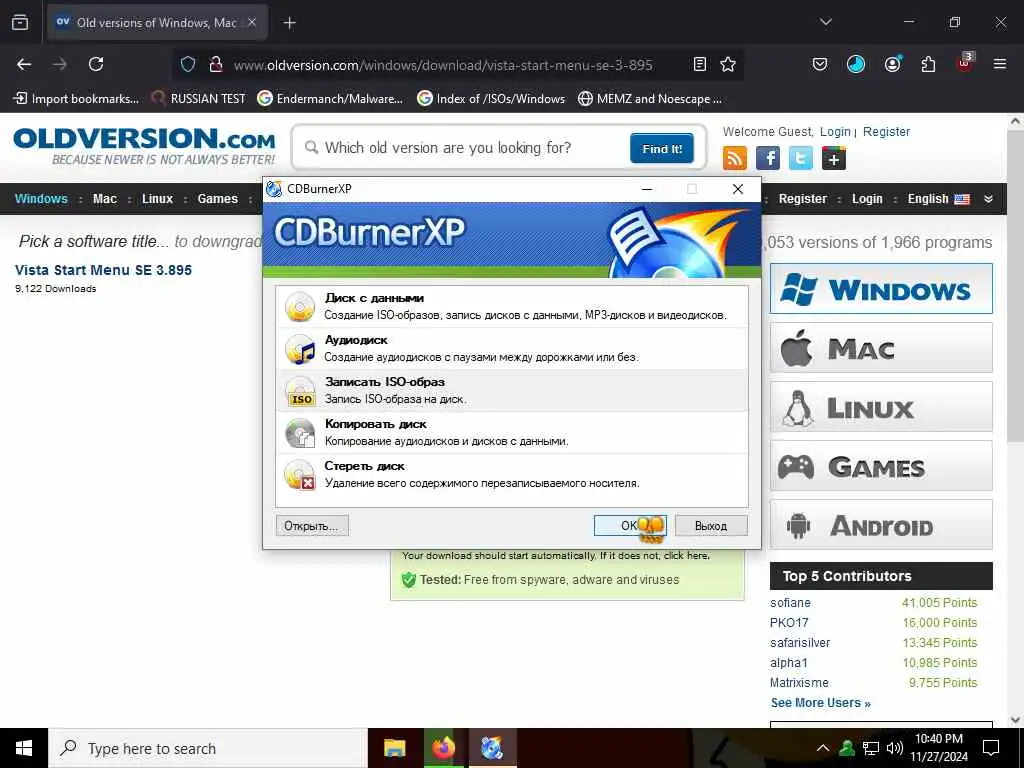Choose the Аудиодиск music disc icon
Screen dimensions: 1024x768
coord(300,349)
